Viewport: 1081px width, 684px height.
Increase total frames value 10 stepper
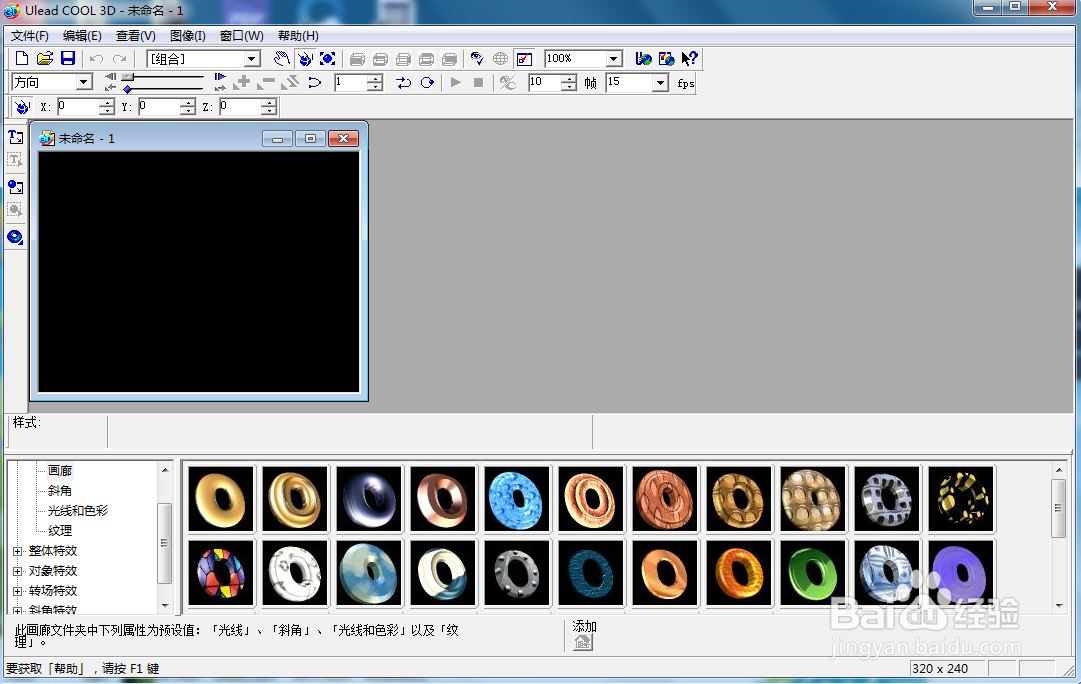[x=569, y=79]
